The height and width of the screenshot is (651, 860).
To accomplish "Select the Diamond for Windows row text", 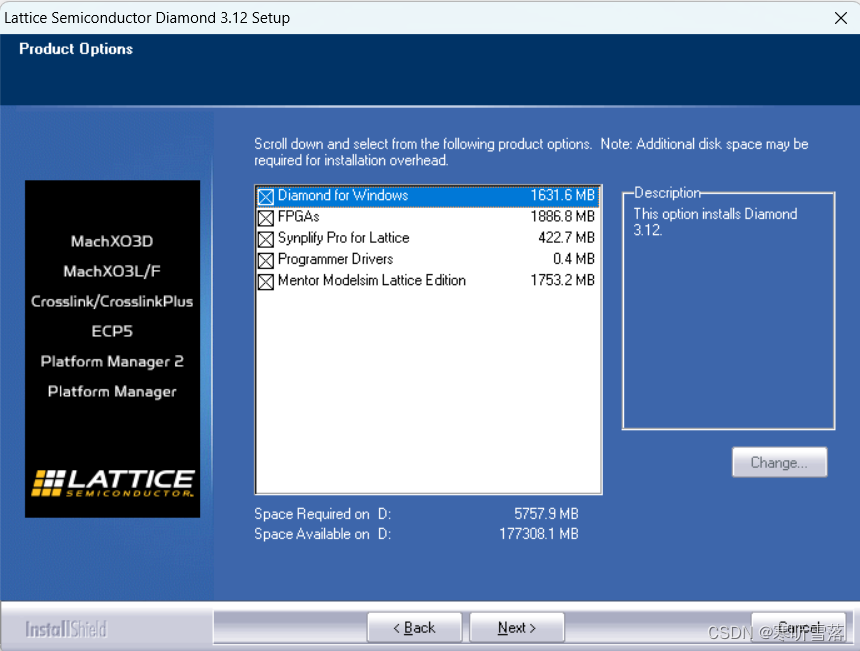I will tap(343, 196).
